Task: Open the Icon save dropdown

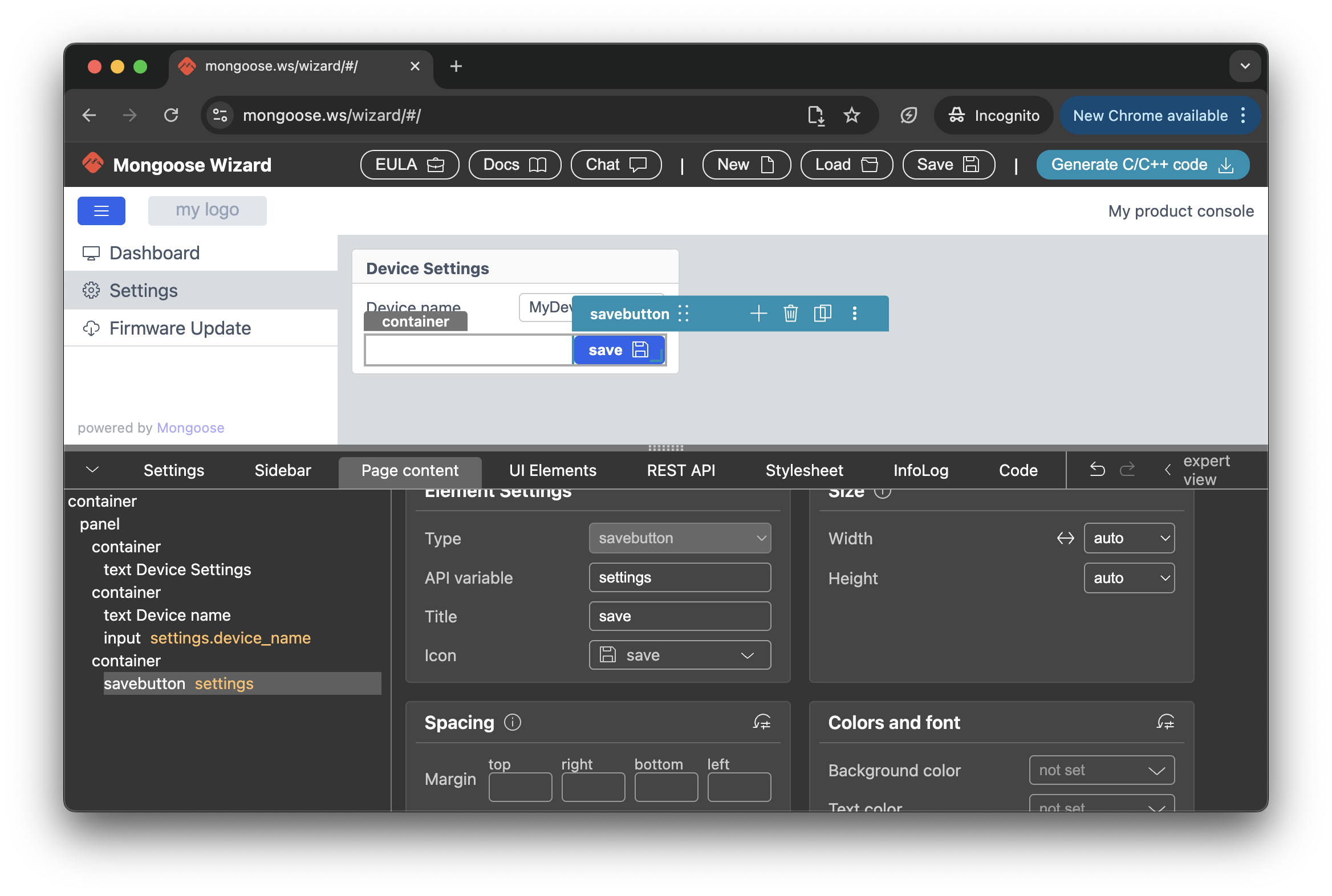Action: (x=680, y=655)
